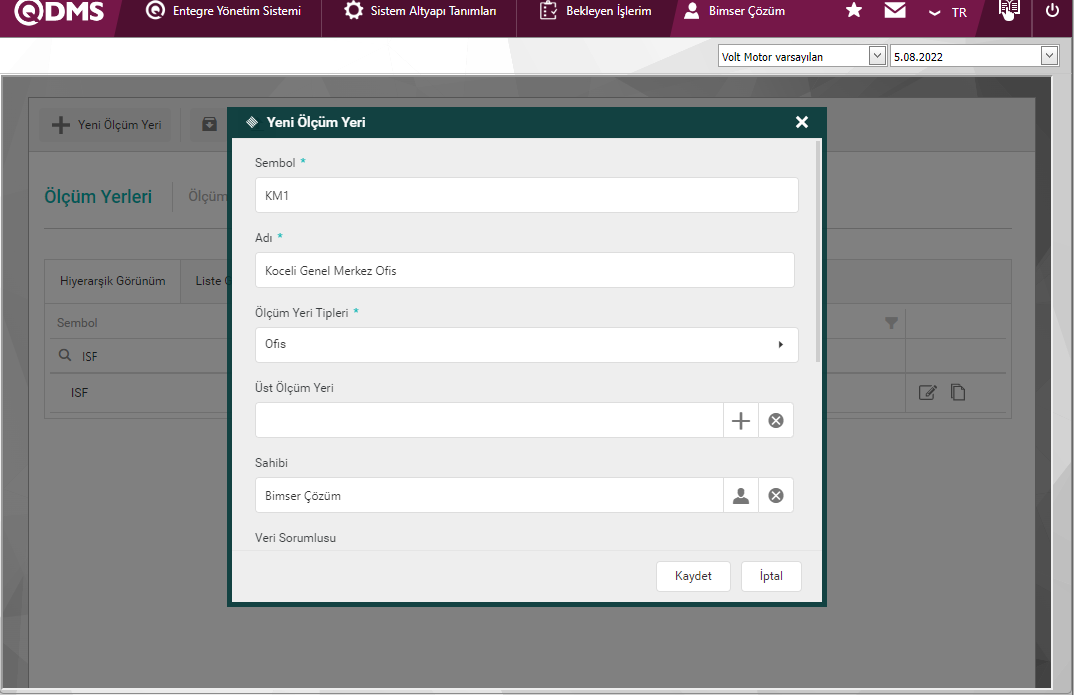Click the İptal button

pyautogui.click(x=771, y=576)
